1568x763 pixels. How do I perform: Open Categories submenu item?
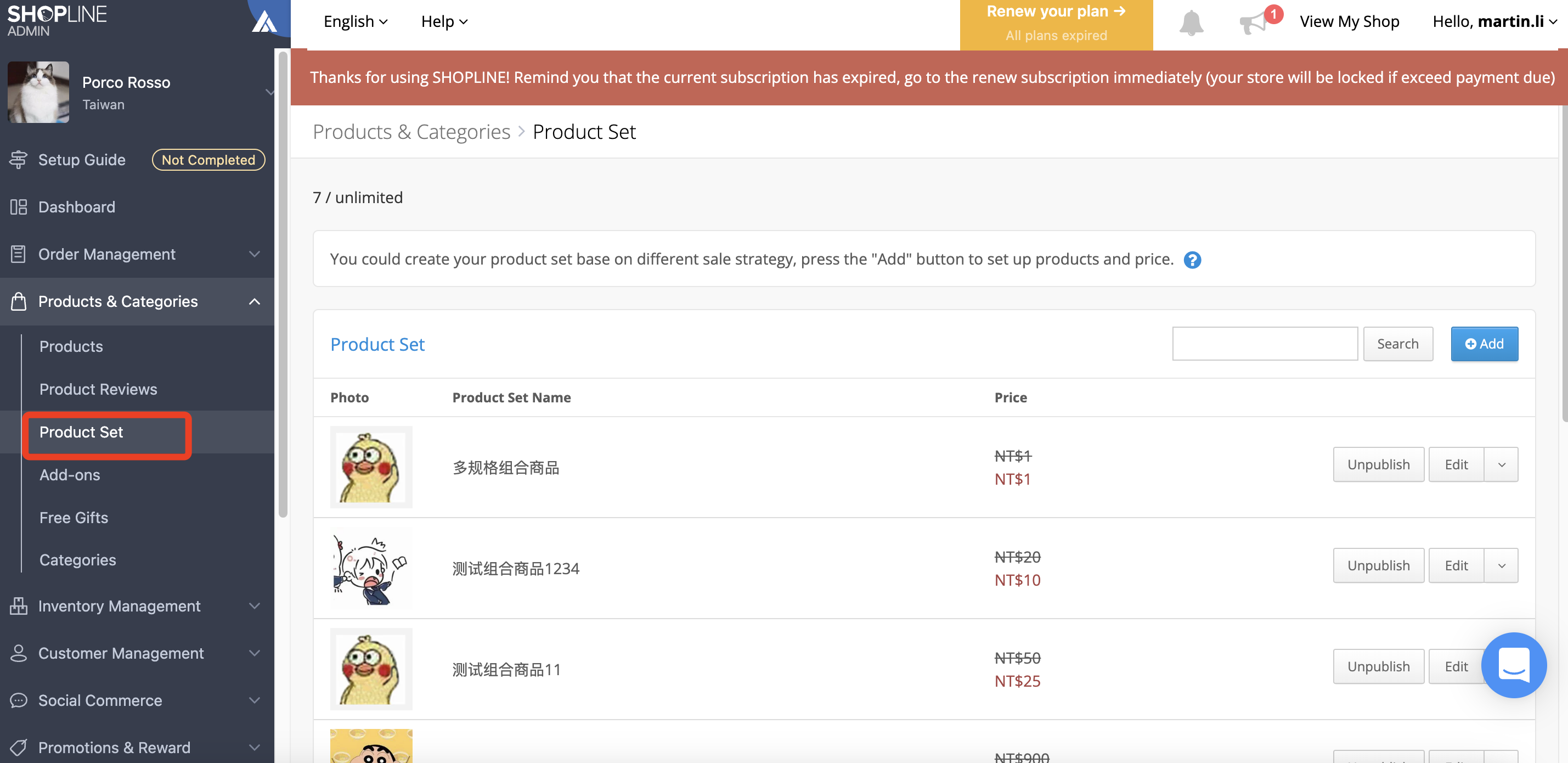pyautogui.click(x=77, y=560)
